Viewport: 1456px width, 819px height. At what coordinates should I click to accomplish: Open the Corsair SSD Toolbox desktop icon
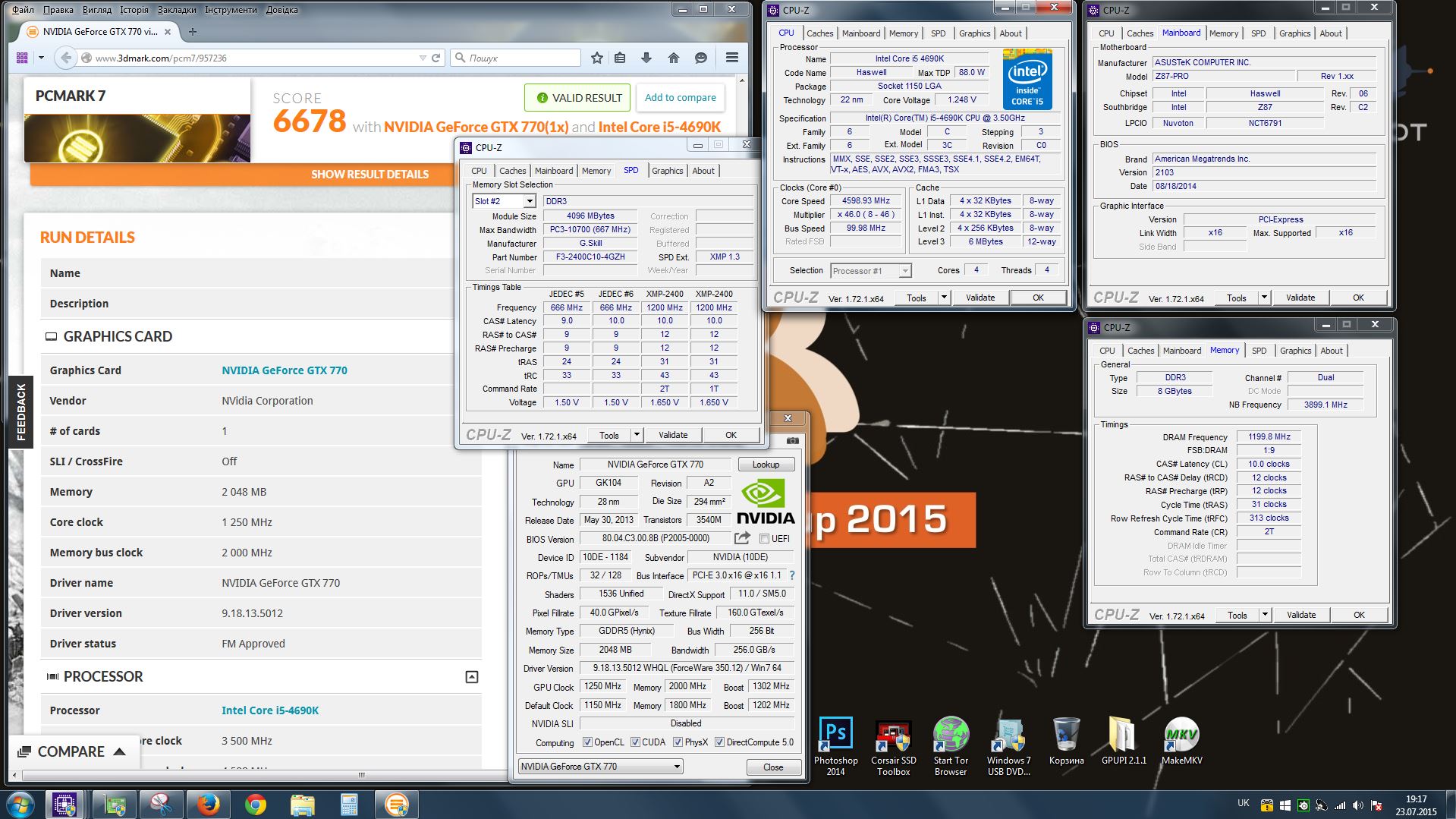(x=893, y=747)
